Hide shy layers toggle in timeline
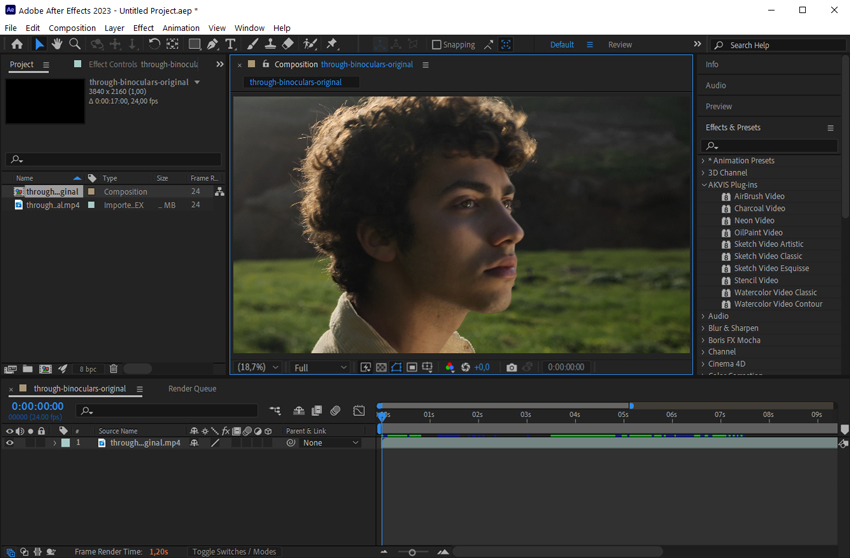Viewport: 850px width, 558px height. pos(299,411)
